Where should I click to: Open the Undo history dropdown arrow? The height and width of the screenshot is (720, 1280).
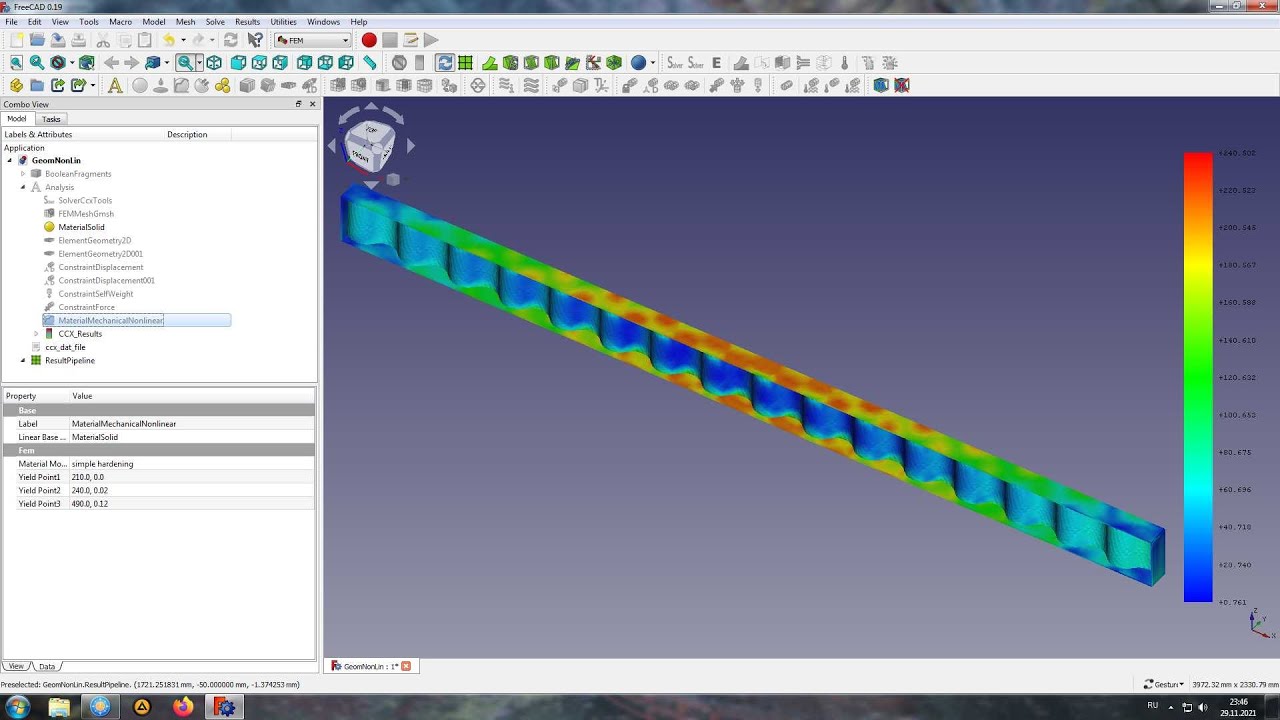[183, 40]
